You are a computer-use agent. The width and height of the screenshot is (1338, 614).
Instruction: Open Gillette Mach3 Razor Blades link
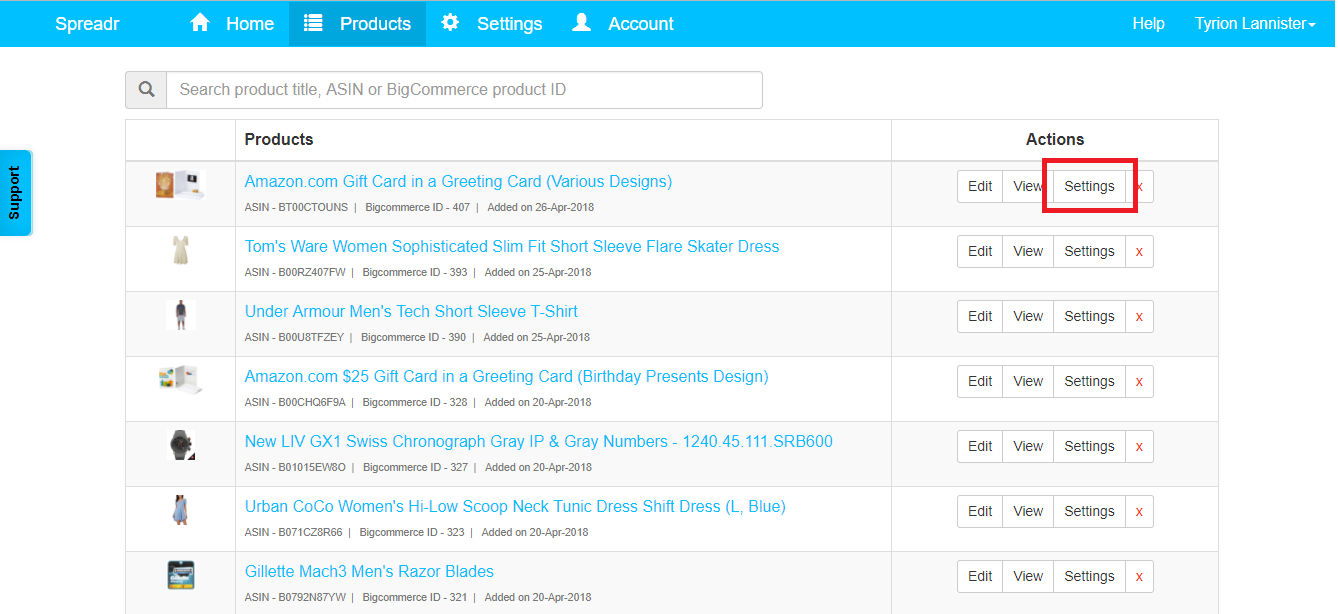(x=369, y=571)
